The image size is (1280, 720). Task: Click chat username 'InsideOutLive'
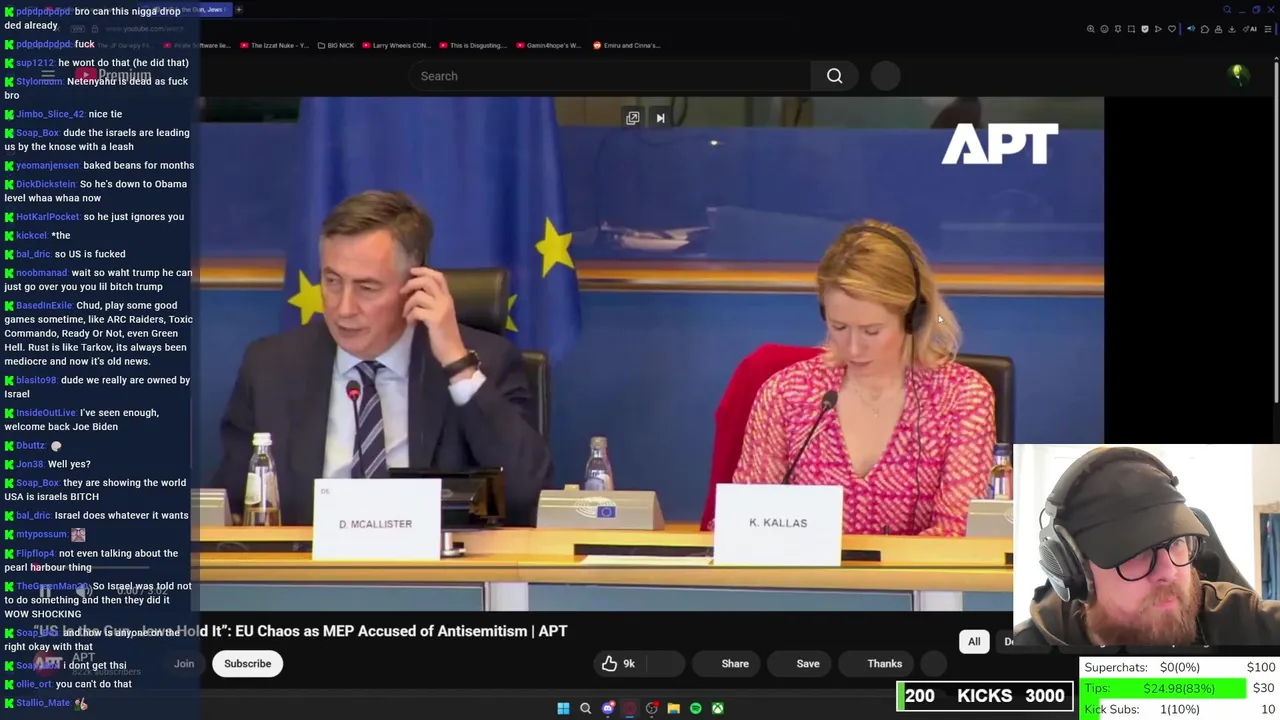tap(45, 413)
